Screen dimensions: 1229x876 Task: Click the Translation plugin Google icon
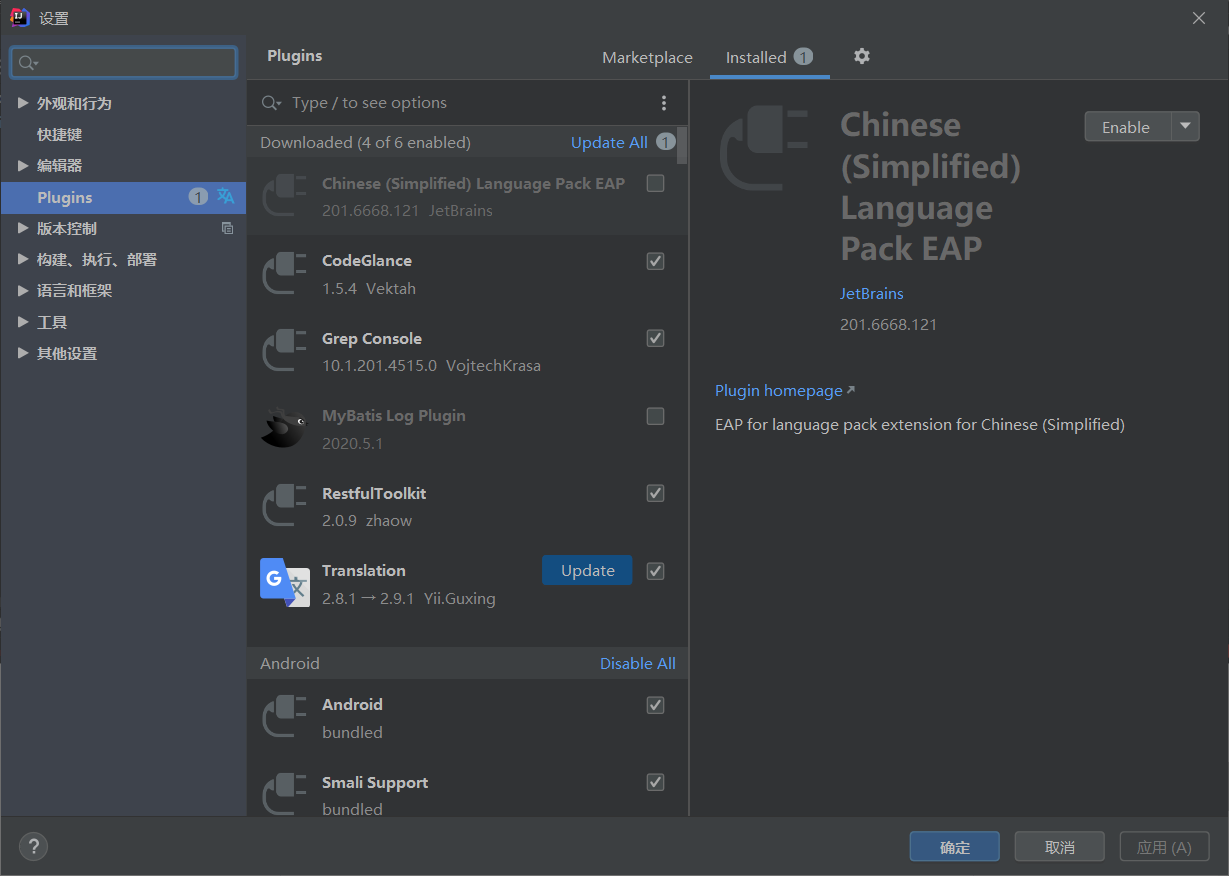[285, 582]
